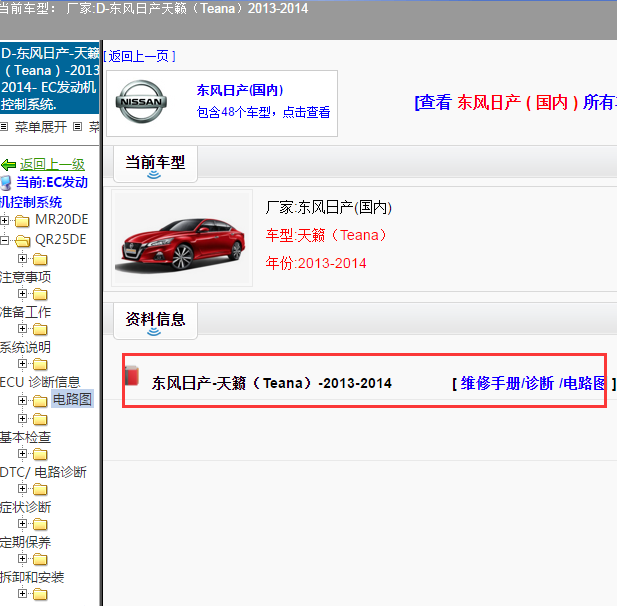This screenshot has width=617, height=606.
Task: Select the 症状诊断 tree label
Action: click(x=26, y=507)
